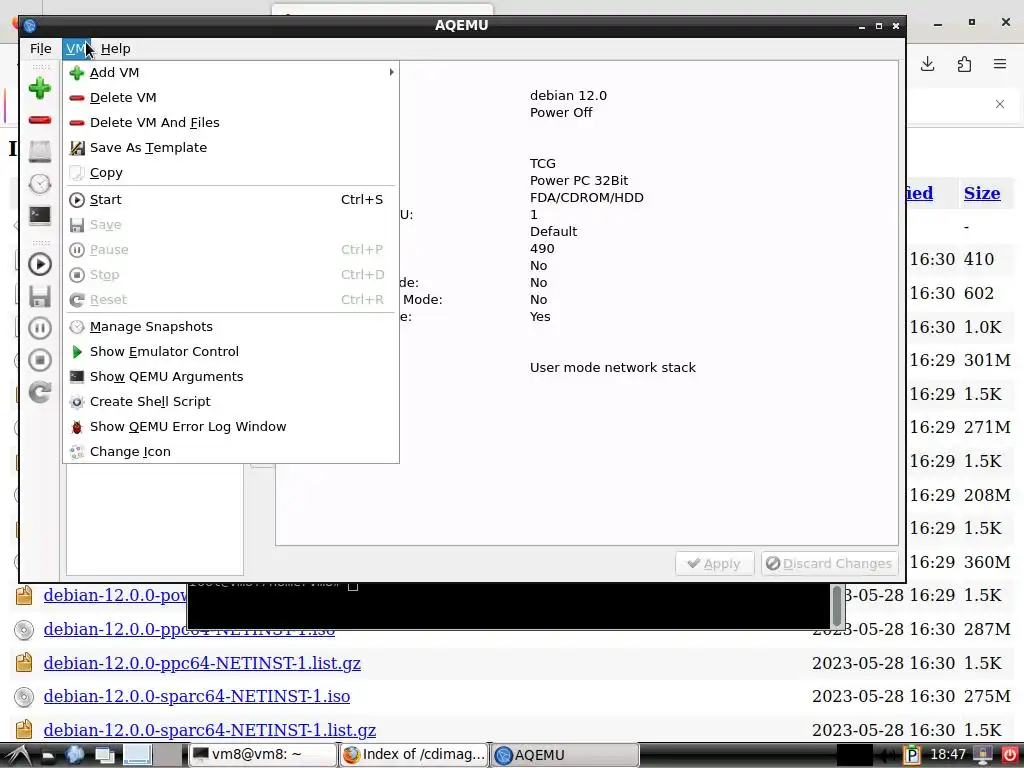This screenshot has width=1024, height=768.
Task: Click the AQEMU title bar icon
Action: coord(29,25)
